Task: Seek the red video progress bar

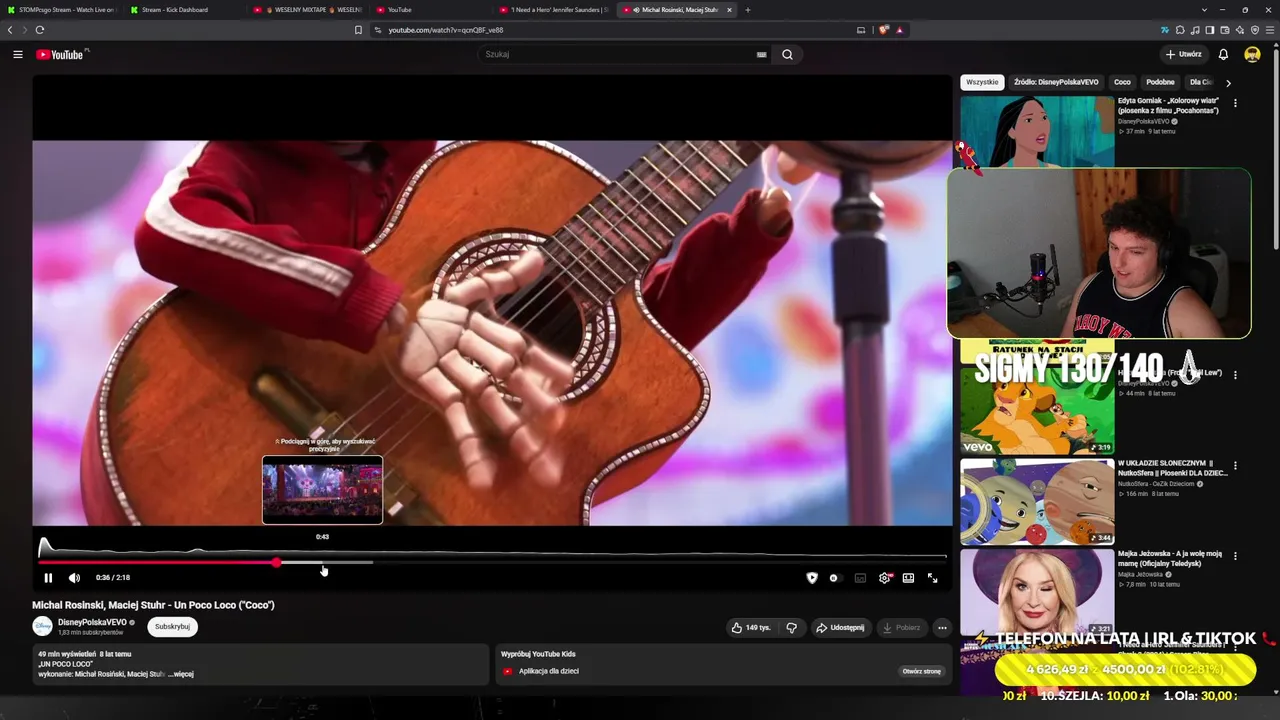Action: 492,562
